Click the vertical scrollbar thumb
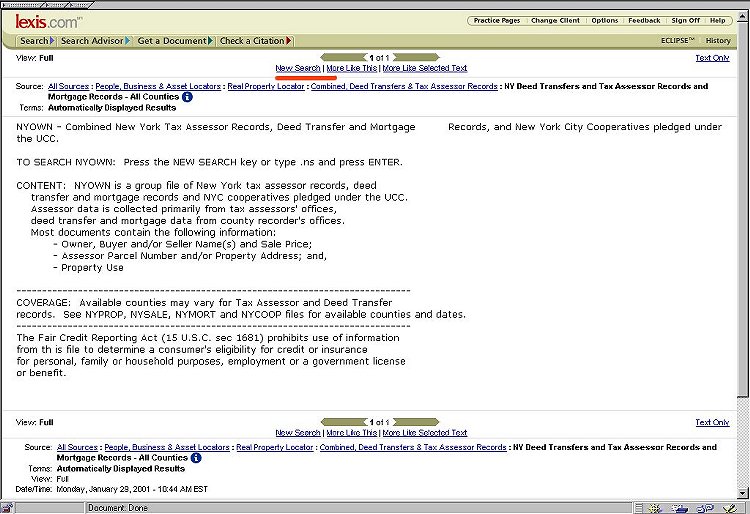The image size is (750, 514). [743, 208]
